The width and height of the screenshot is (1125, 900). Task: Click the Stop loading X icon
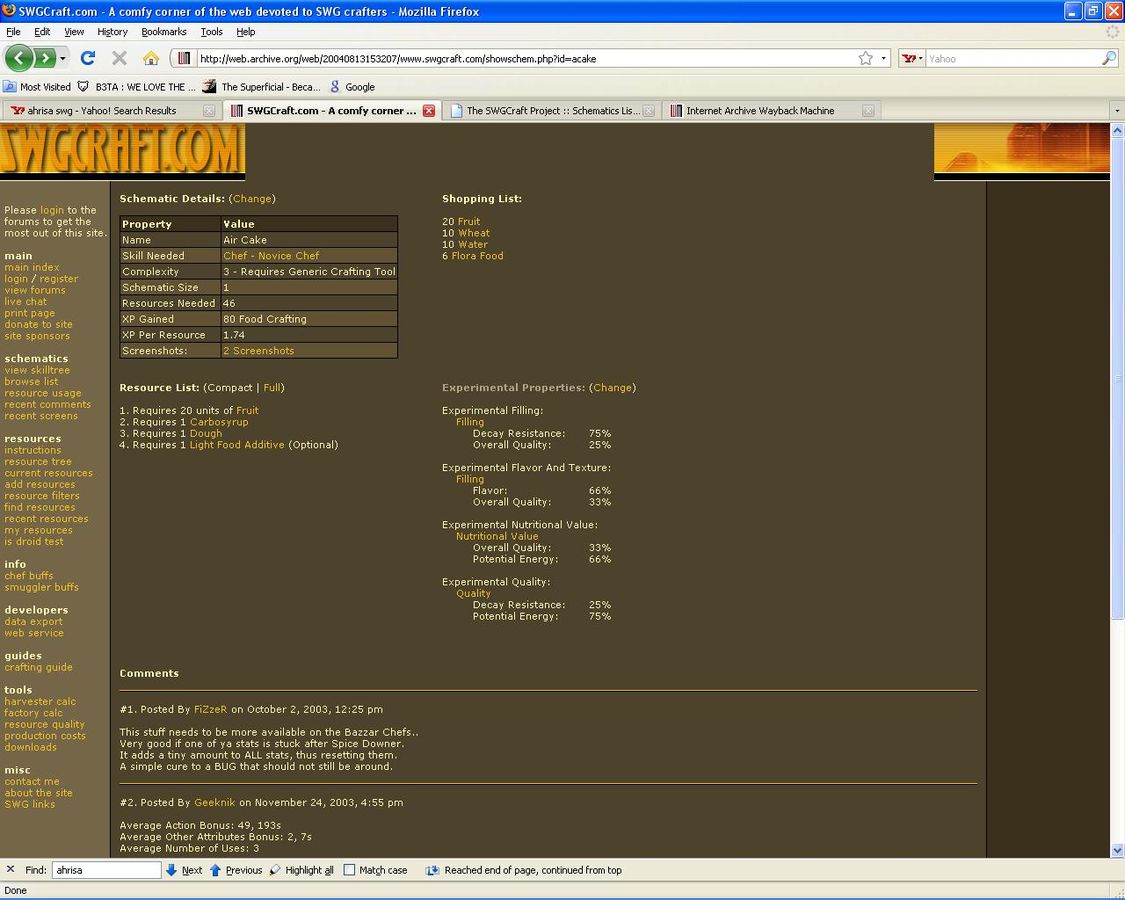click(x=119, y=58)
